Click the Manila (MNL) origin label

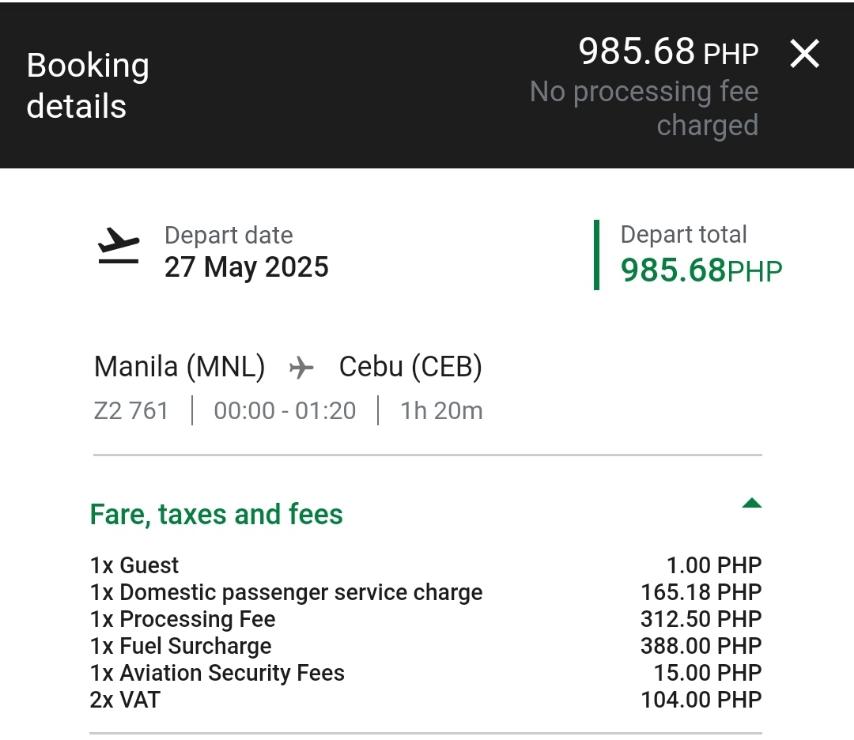tap(179, 367)
